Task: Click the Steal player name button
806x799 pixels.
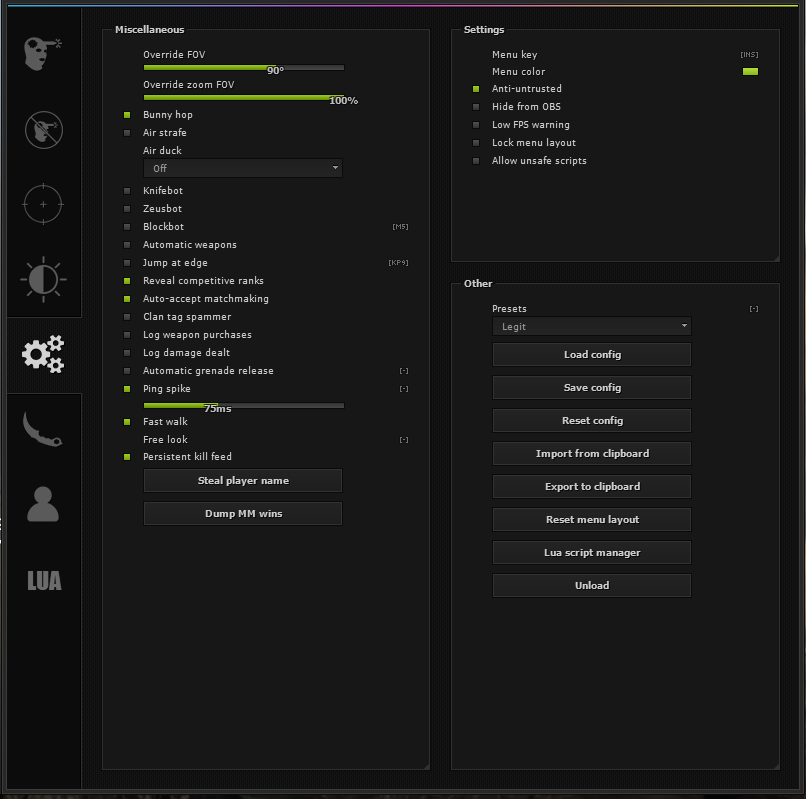Action: [243, 481]
